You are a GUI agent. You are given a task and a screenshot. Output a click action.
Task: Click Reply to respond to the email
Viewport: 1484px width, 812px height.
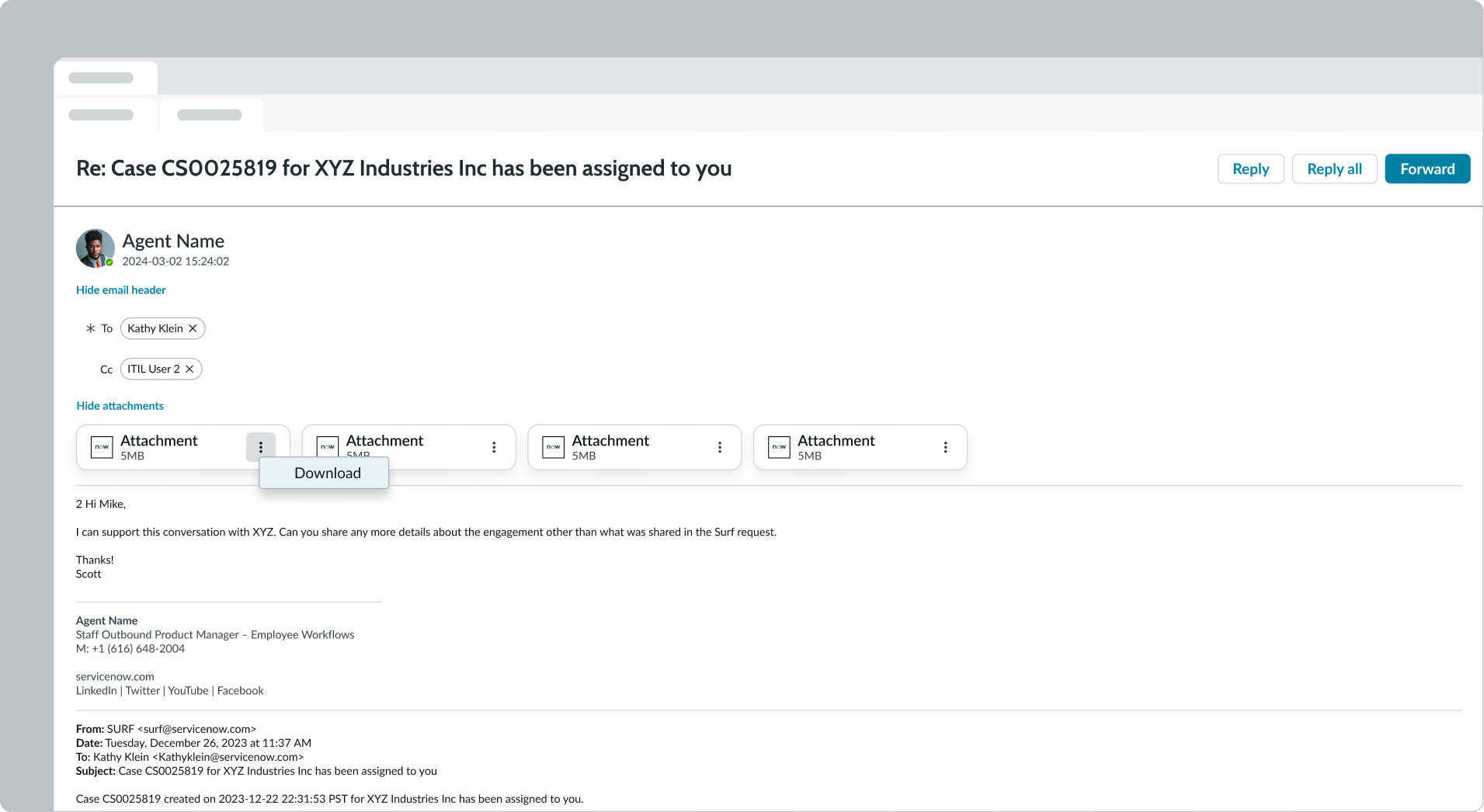click(1250, 168)
